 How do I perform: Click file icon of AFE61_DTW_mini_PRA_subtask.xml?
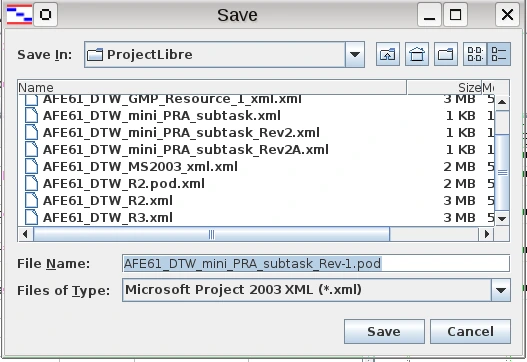pos(32,115)
